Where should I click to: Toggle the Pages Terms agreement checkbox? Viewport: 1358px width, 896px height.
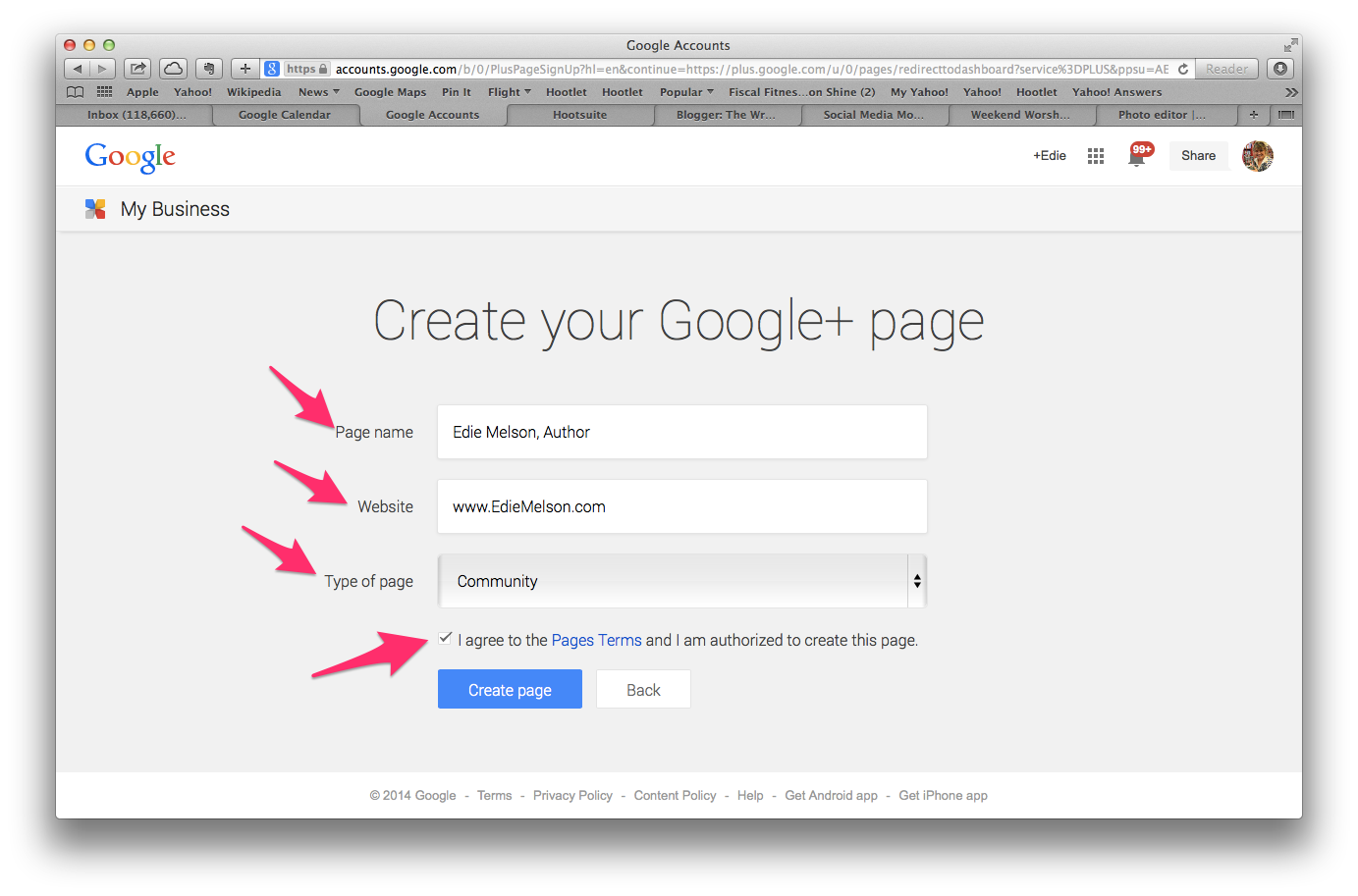click(446, 638)
